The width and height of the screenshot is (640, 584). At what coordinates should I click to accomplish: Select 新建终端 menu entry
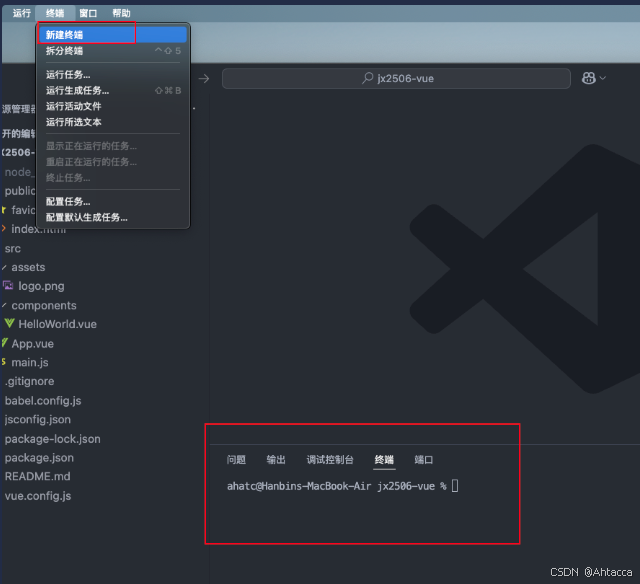[112, 35]
